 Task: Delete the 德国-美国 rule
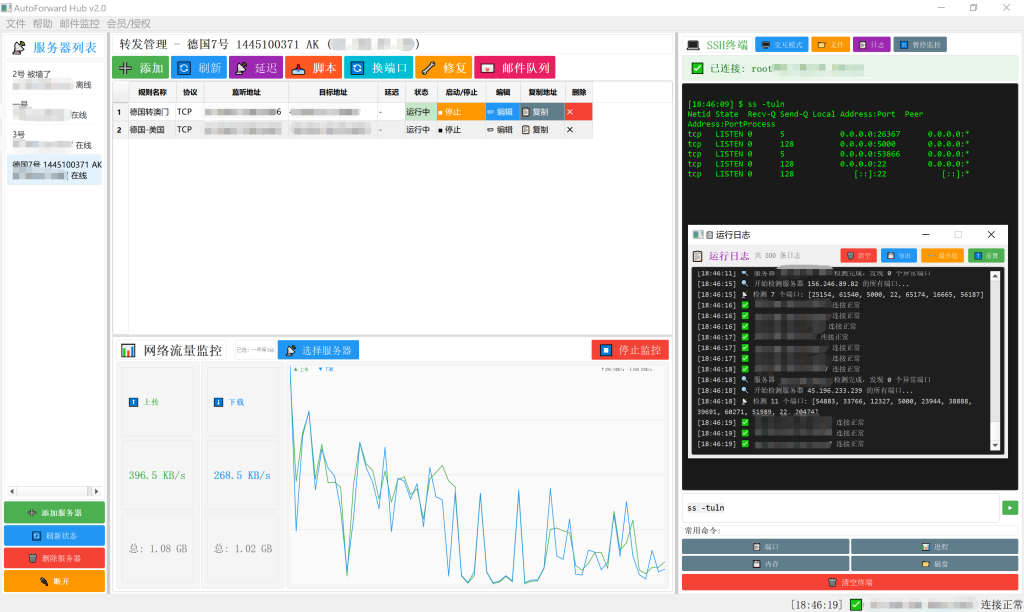tap(578, 129)
